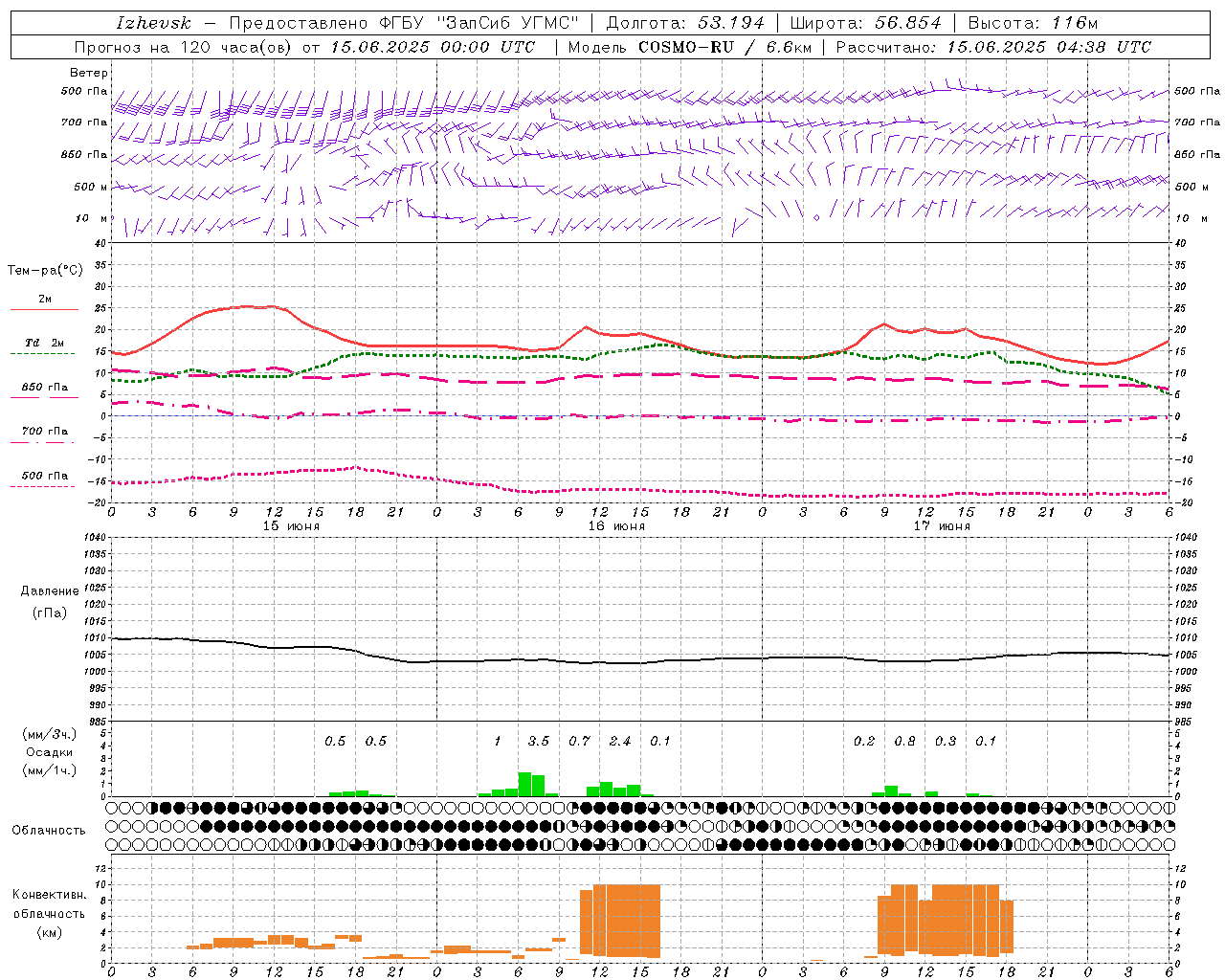Click the precipitation value "0.3"

946,742
